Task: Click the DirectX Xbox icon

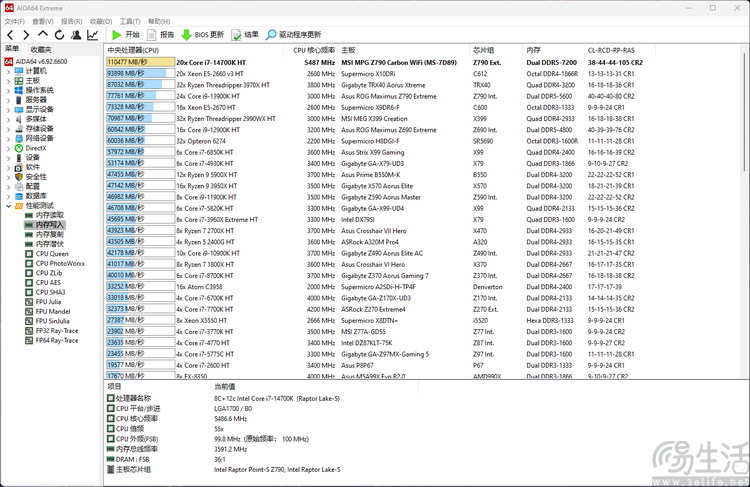Action: point(19,148)
